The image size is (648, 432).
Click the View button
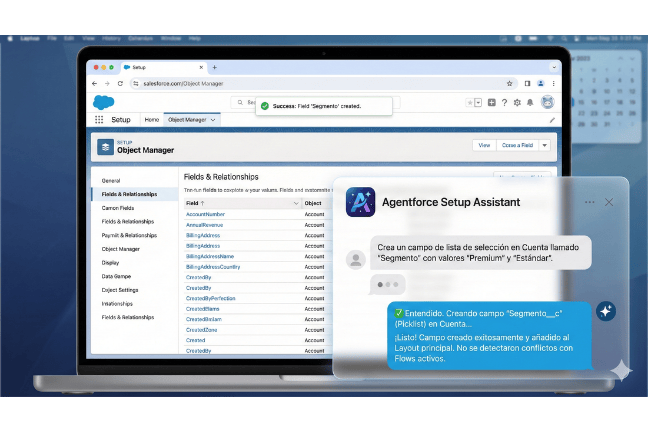click(484, 145)
